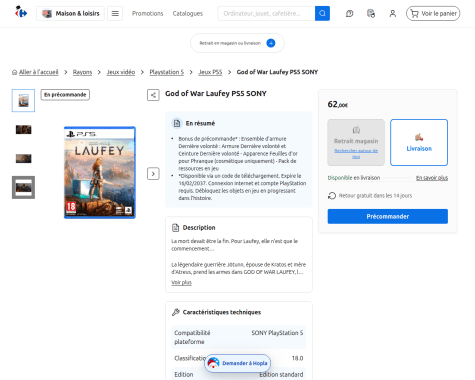Click the En précommande badge
This screenshot has height=380, width=475.
click(65, 95)
